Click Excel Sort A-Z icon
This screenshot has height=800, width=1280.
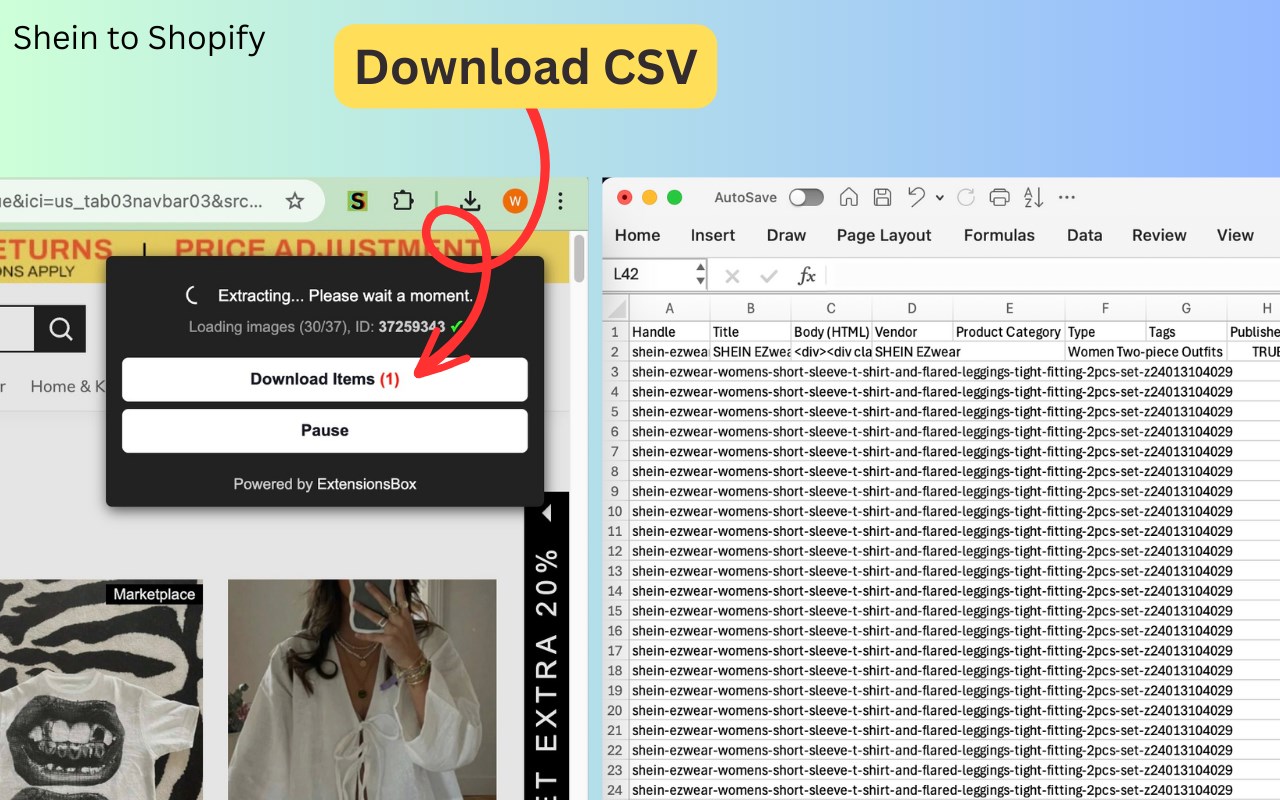point(1034,197)
